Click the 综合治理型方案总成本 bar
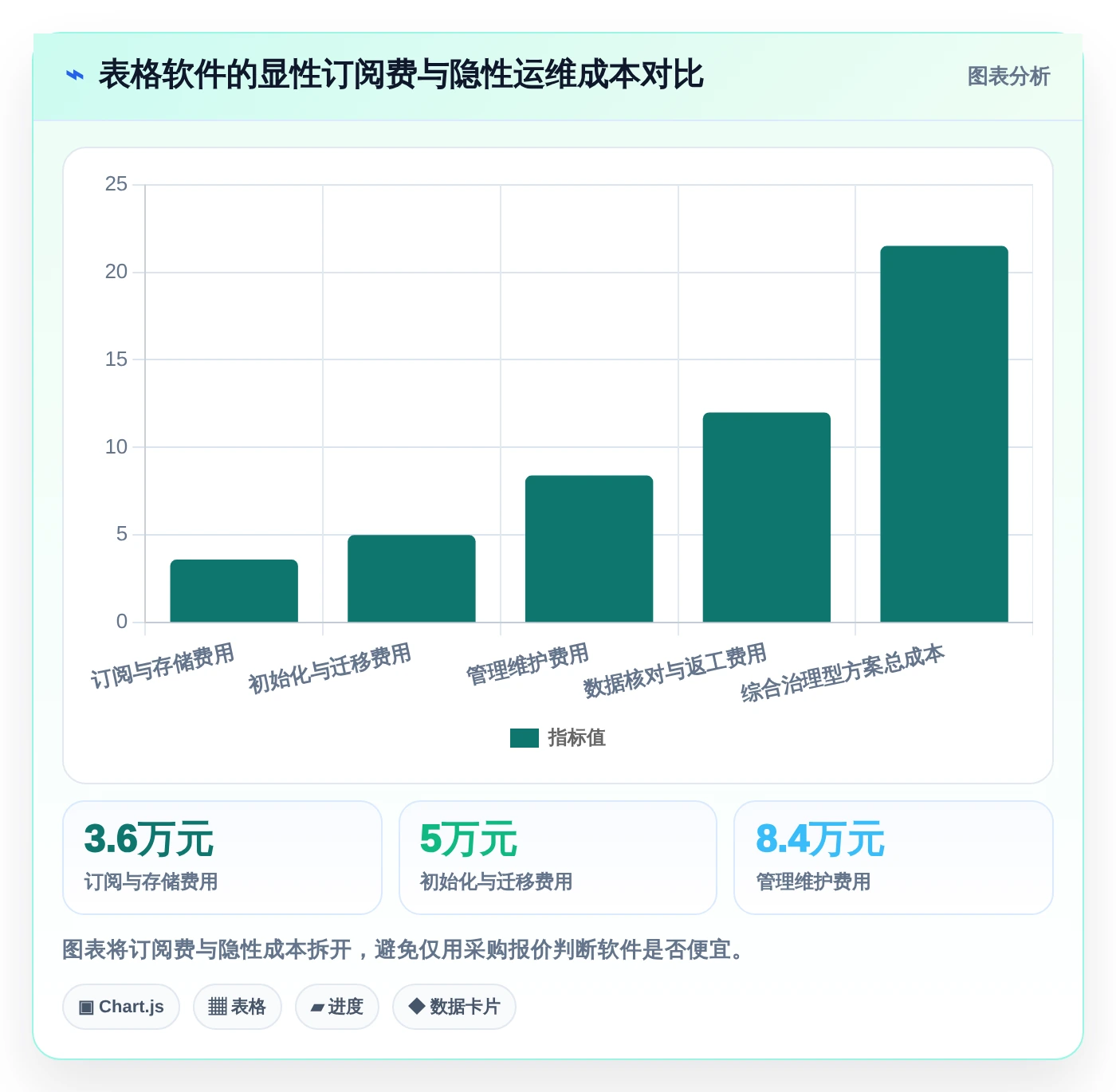Viewport: 1116px width, 1092px height. click(x=944, y=434)
